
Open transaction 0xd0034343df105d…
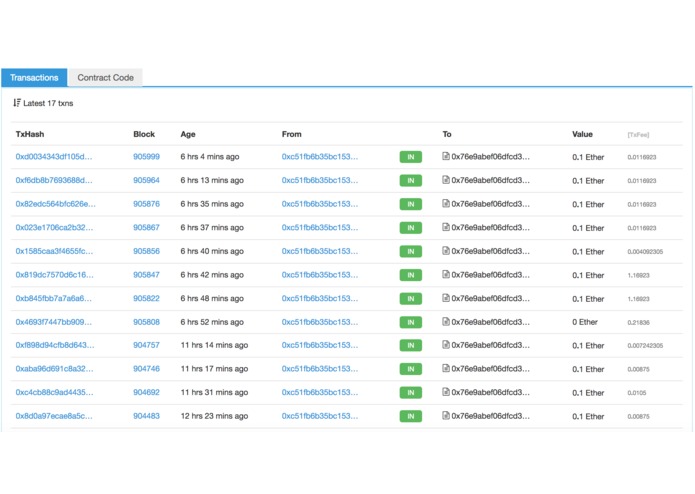pyautogui.click(x=54, y=156)
